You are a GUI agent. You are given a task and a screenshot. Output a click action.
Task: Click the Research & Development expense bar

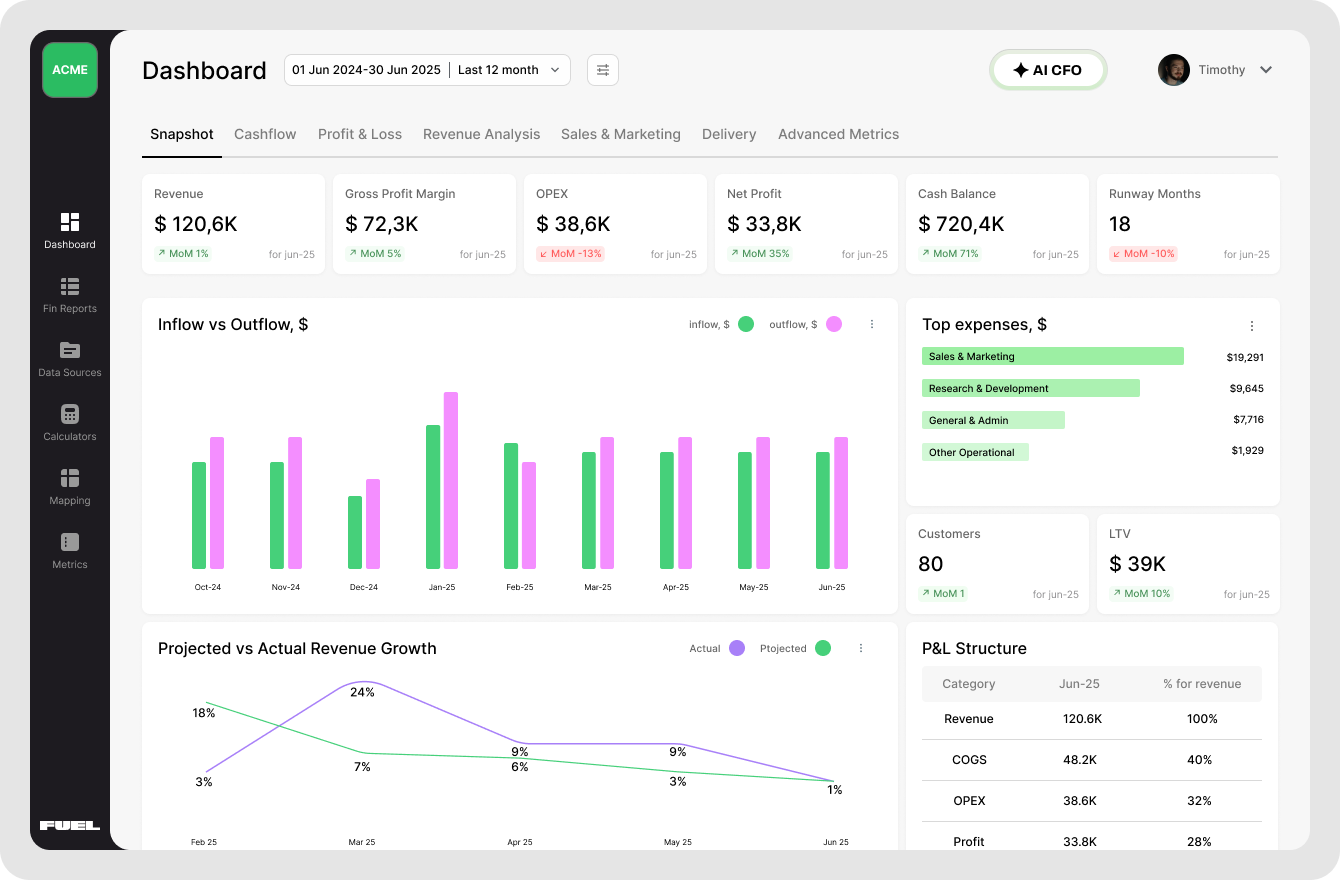(x=1031, y=388)
